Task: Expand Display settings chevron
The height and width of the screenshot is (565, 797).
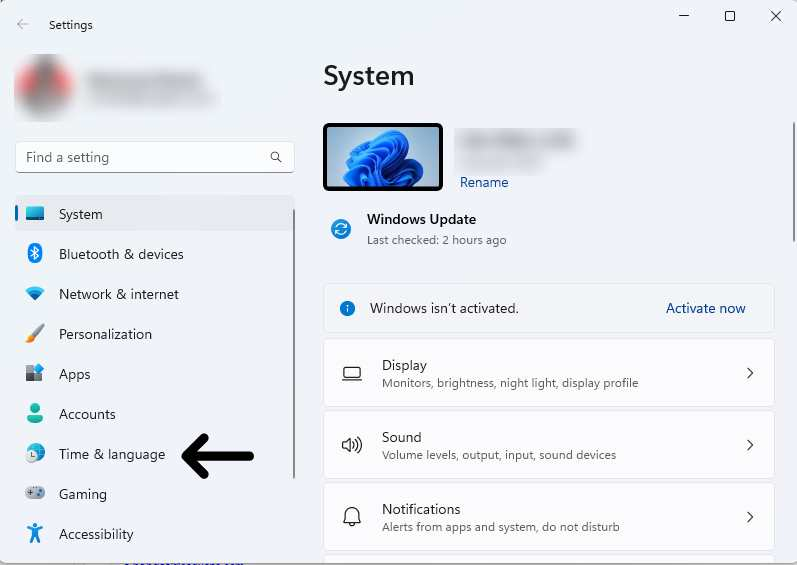Action: coord(750,373)
